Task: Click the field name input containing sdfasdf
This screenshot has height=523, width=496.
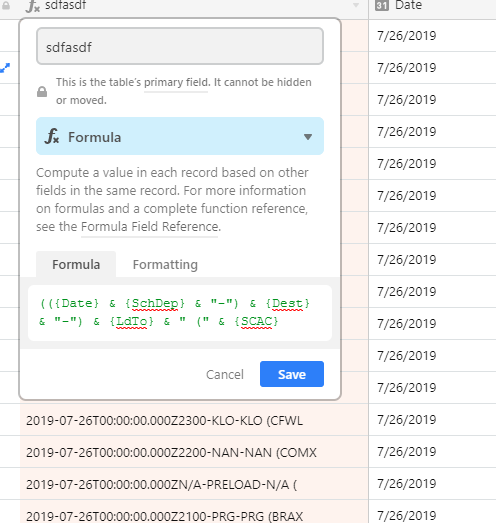Action: click(x=180, y=46)
